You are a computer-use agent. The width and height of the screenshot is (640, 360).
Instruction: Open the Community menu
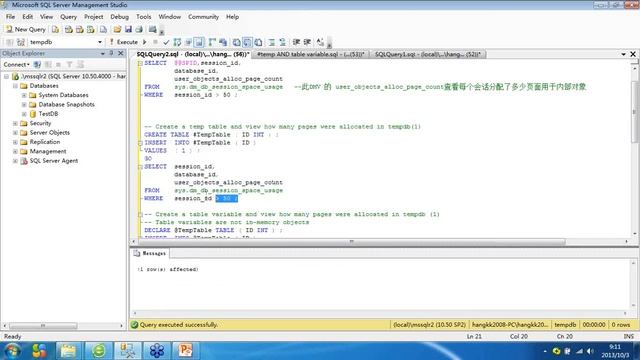pyautogui.click(x=203, y=17)
